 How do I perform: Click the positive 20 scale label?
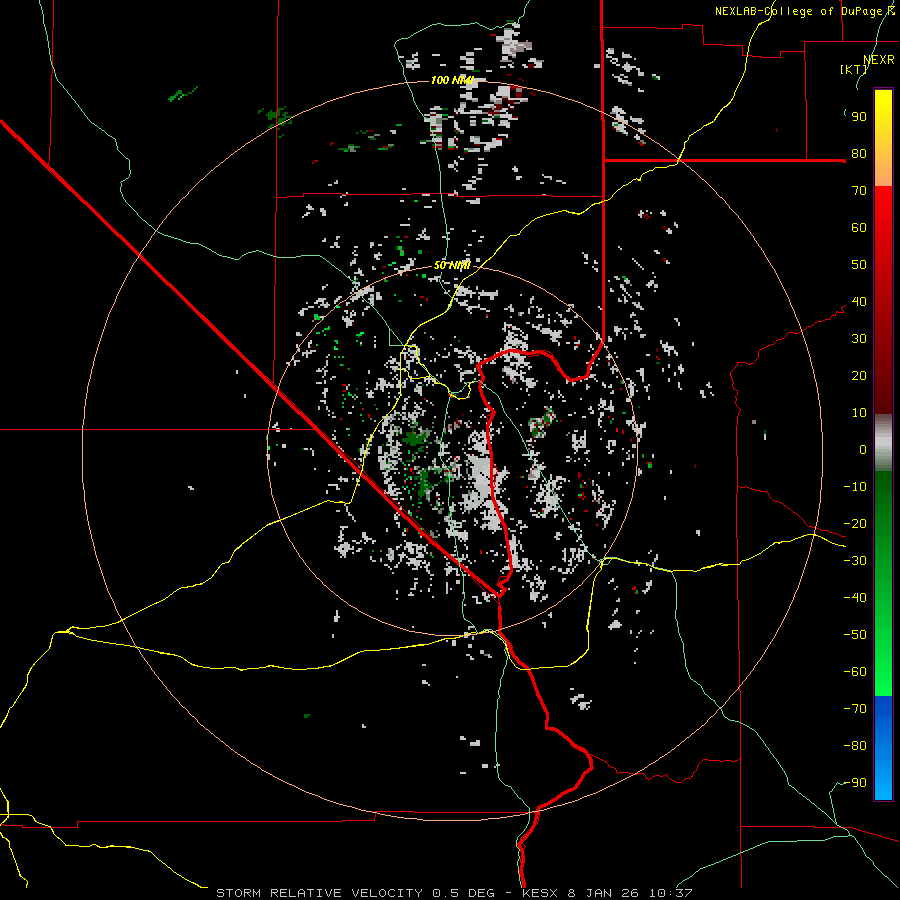(x=859, y=376)
